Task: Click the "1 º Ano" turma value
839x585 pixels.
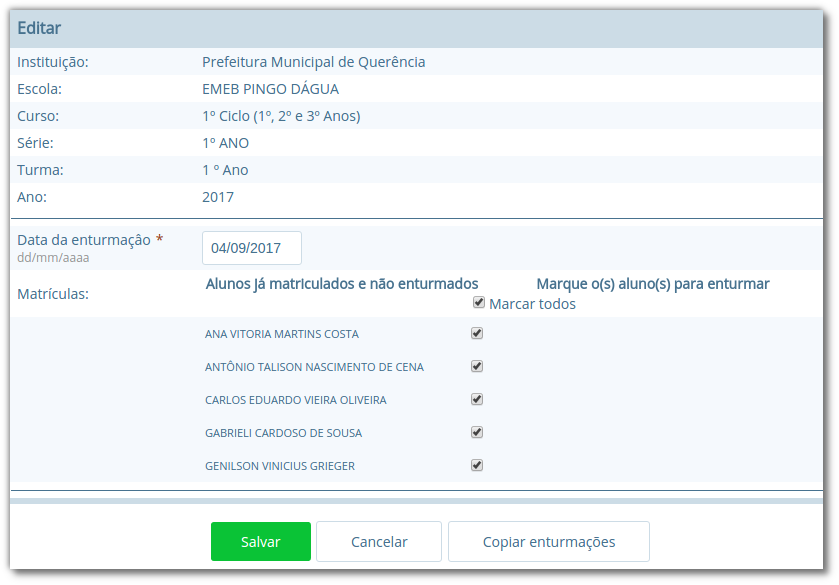Action: [x=222, y=169]
